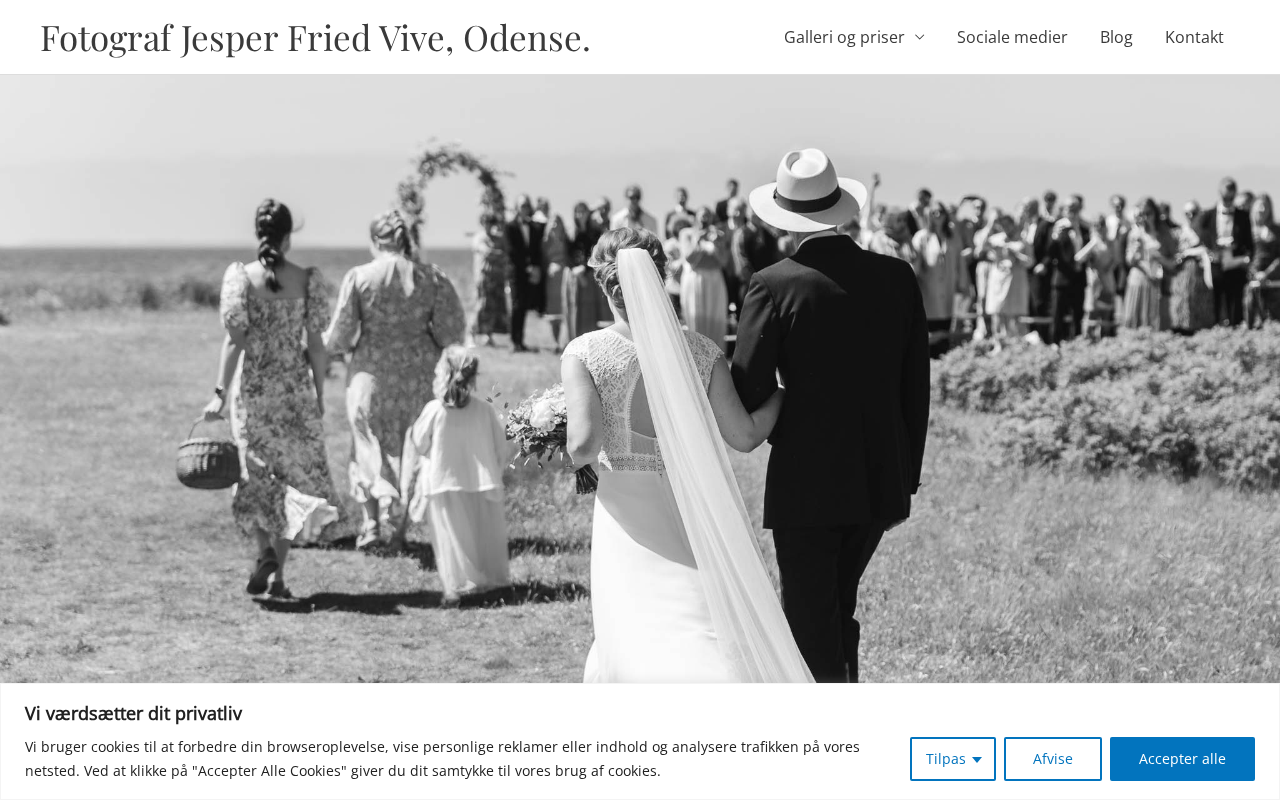
Task: Click the Fotograf Jesper Fried Vive site title
Action: (x=315, y=37)
